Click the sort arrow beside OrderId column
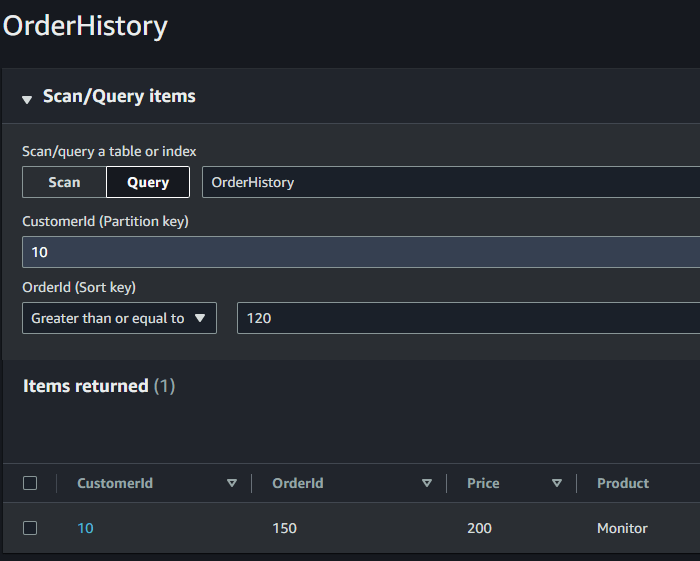The image size is (700, 561). (x=427, y=483)
